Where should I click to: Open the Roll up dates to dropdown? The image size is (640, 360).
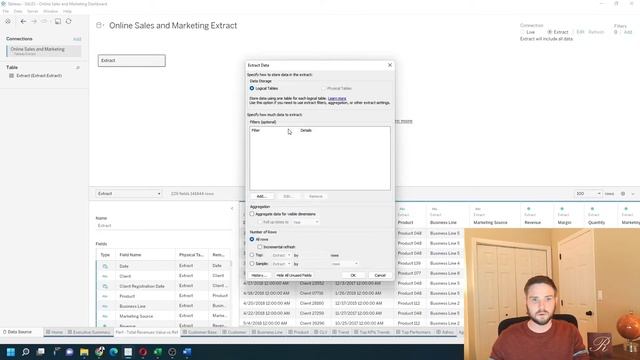pyautogui.click(x=305, y=222)
